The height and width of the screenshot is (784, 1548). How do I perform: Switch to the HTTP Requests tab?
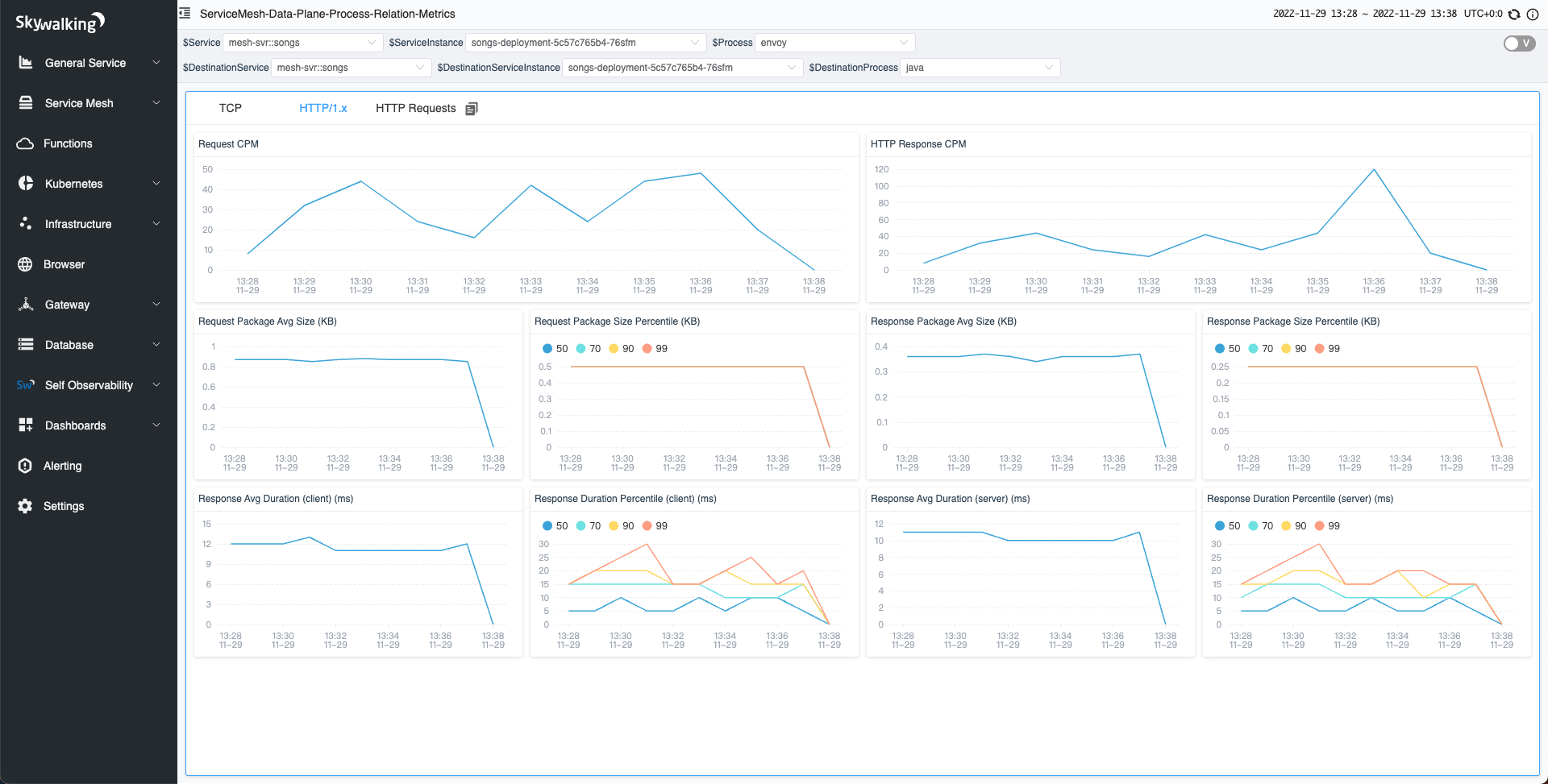coord(416,108)
